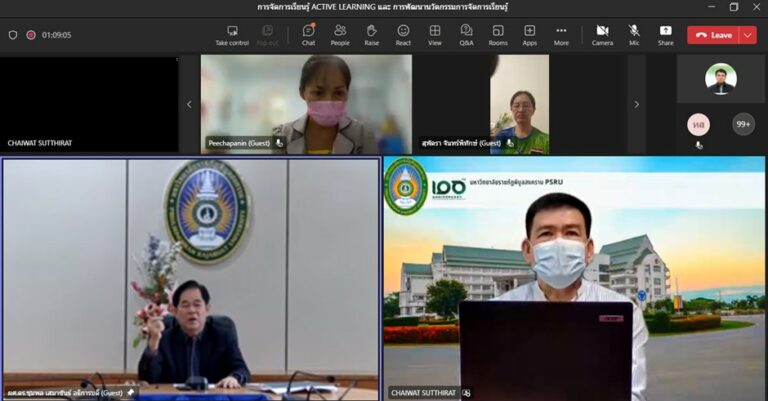Open breakout Rooms

498,35
